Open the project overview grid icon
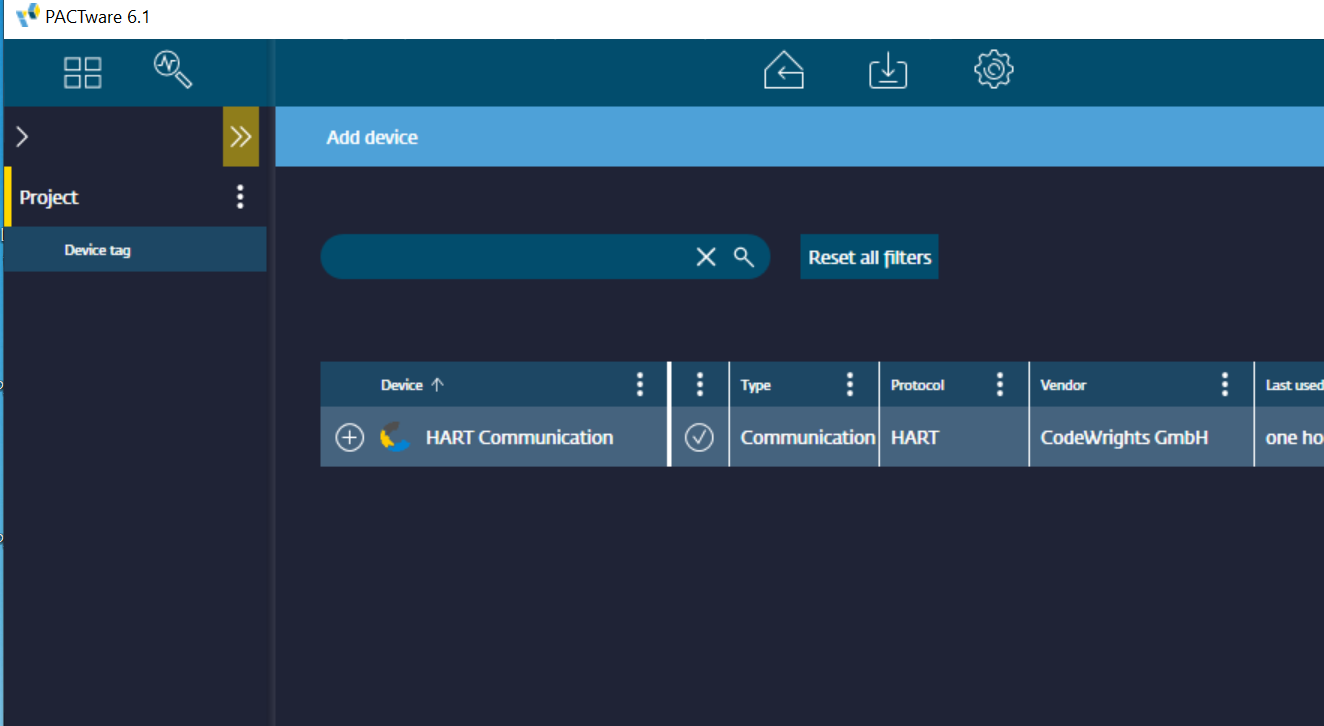The image size is (1324, 726). tap(82, 72)
